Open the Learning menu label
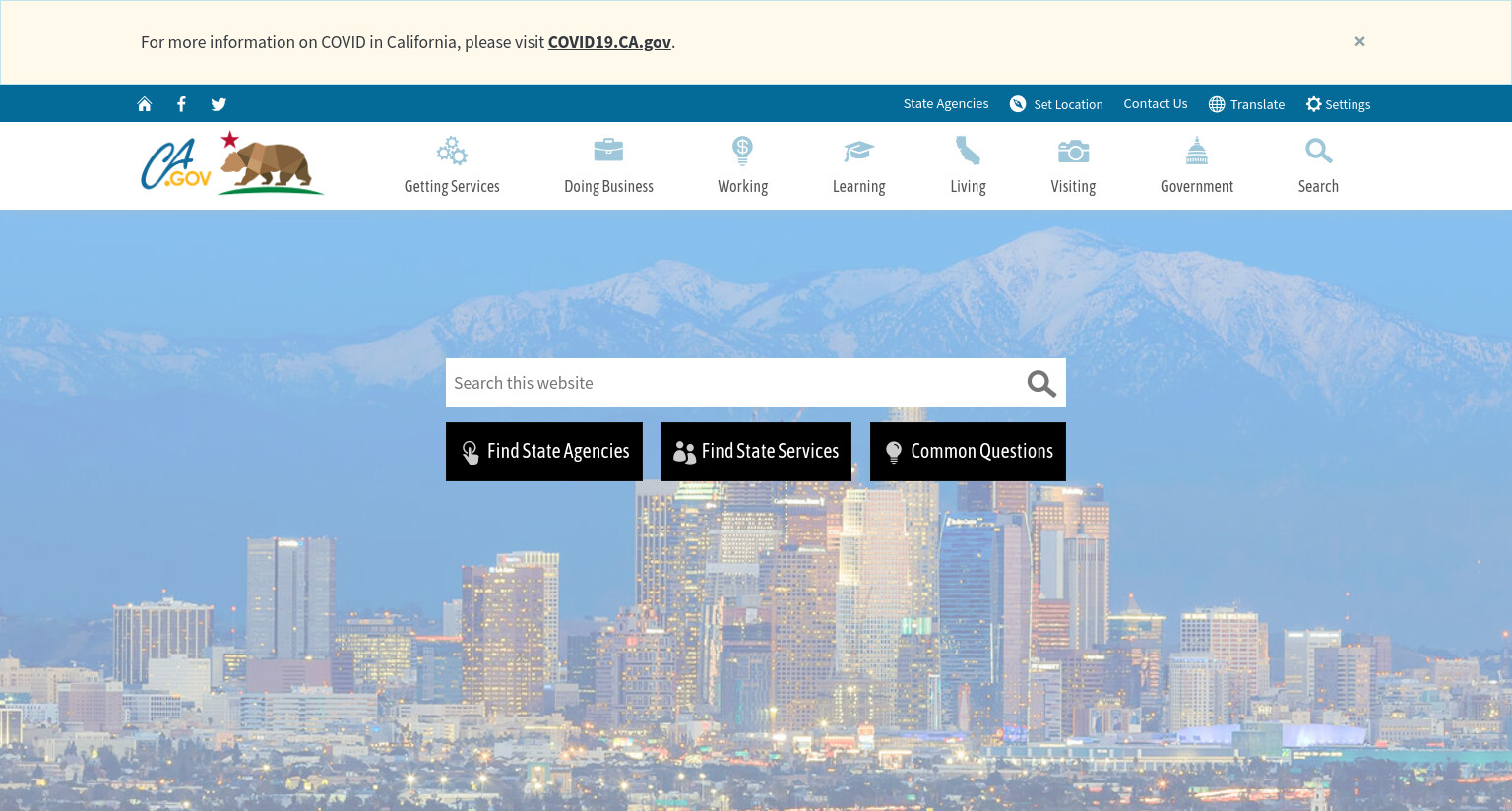The width and height of the screenshot is (1512, 811). [858, 186]
